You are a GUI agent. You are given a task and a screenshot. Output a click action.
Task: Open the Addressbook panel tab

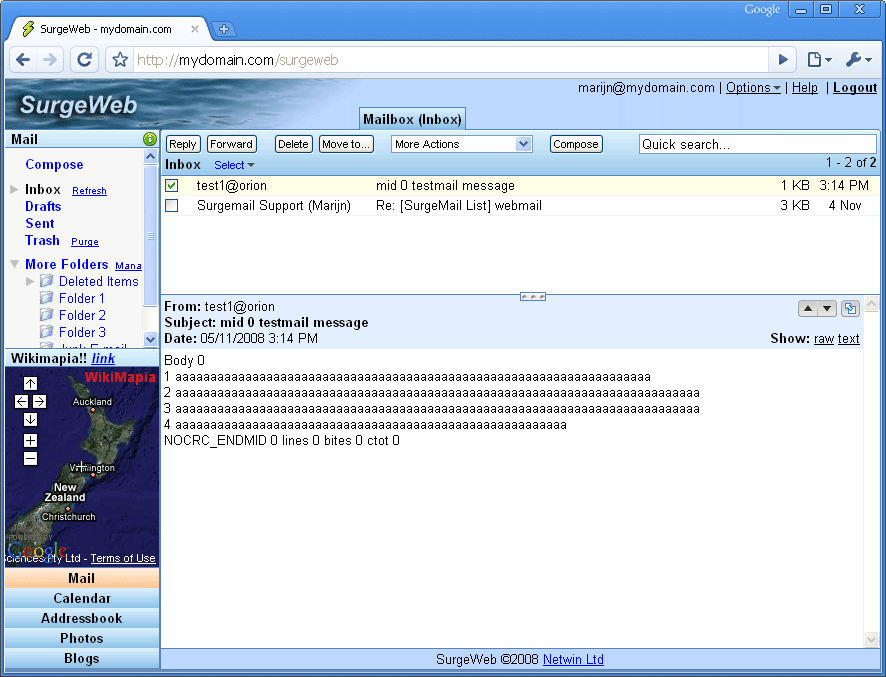pos(81,618)
